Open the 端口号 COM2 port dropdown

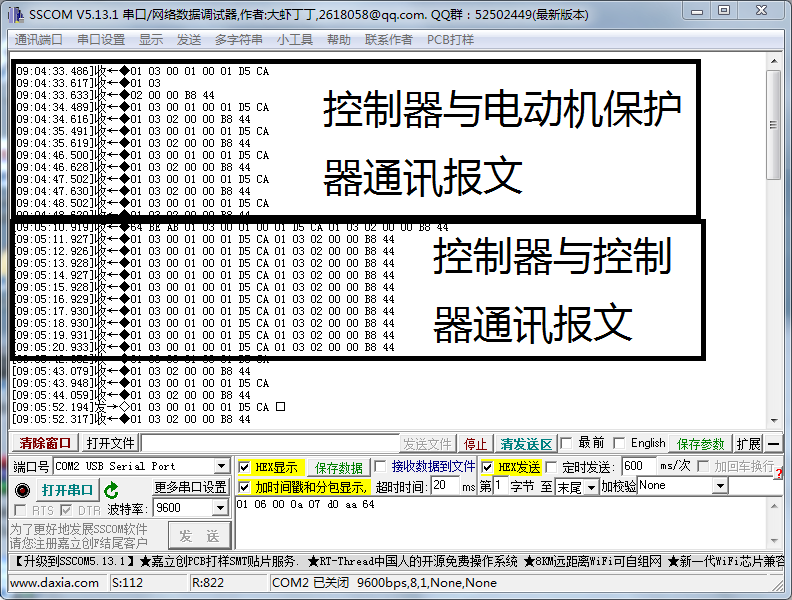point(221,466)
